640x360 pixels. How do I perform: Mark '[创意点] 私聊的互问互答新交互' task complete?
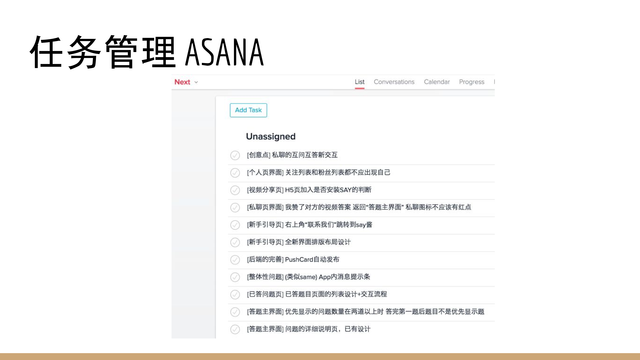pos(235,155)
